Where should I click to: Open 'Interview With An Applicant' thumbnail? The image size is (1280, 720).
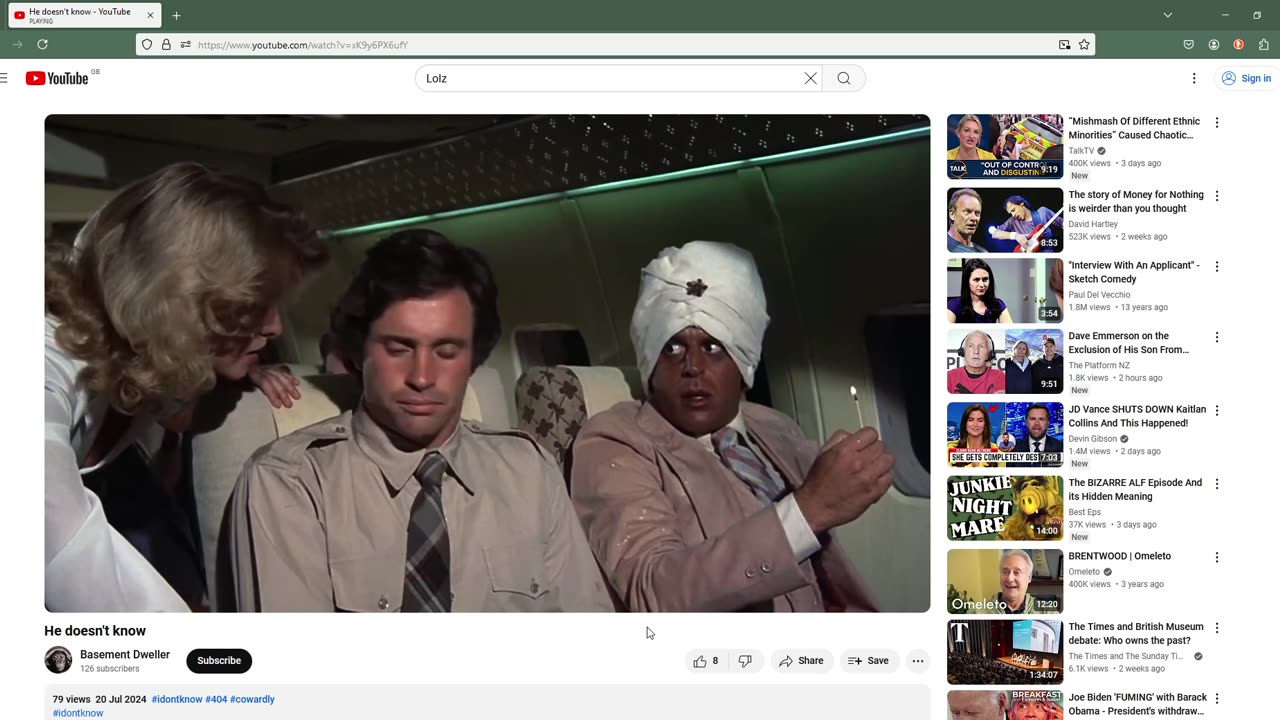point(1005,290)
